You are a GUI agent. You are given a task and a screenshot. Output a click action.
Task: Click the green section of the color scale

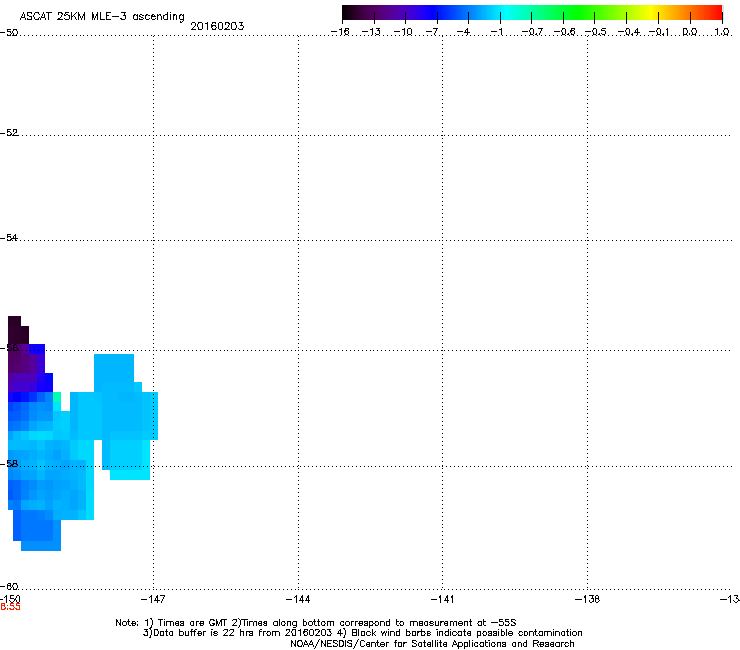(578, 12)
